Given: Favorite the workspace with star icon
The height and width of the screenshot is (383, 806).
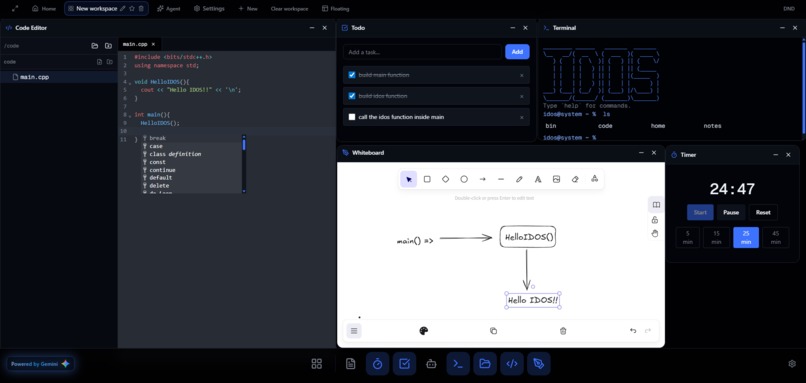Looking at the screenshot, I should (x=132, y=9).
